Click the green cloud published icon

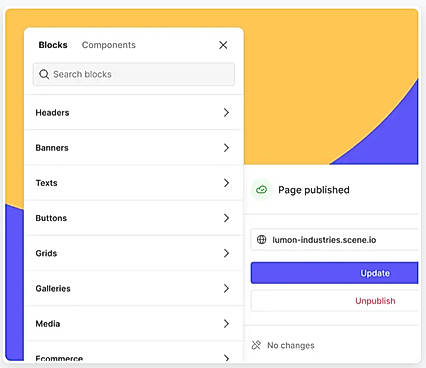[262, 190]
